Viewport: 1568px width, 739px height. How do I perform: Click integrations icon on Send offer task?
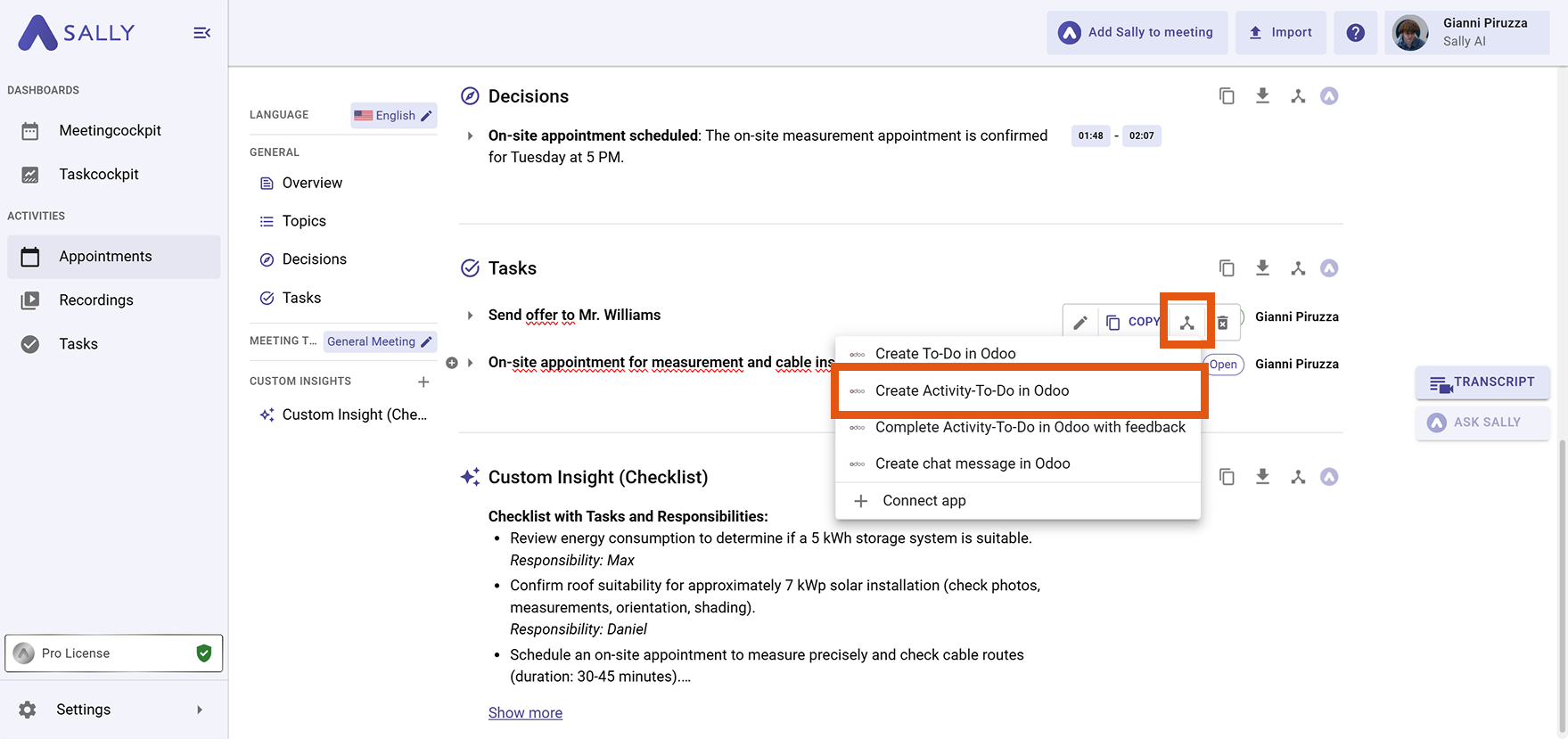pyautogui.click(x=1186, y=323)
